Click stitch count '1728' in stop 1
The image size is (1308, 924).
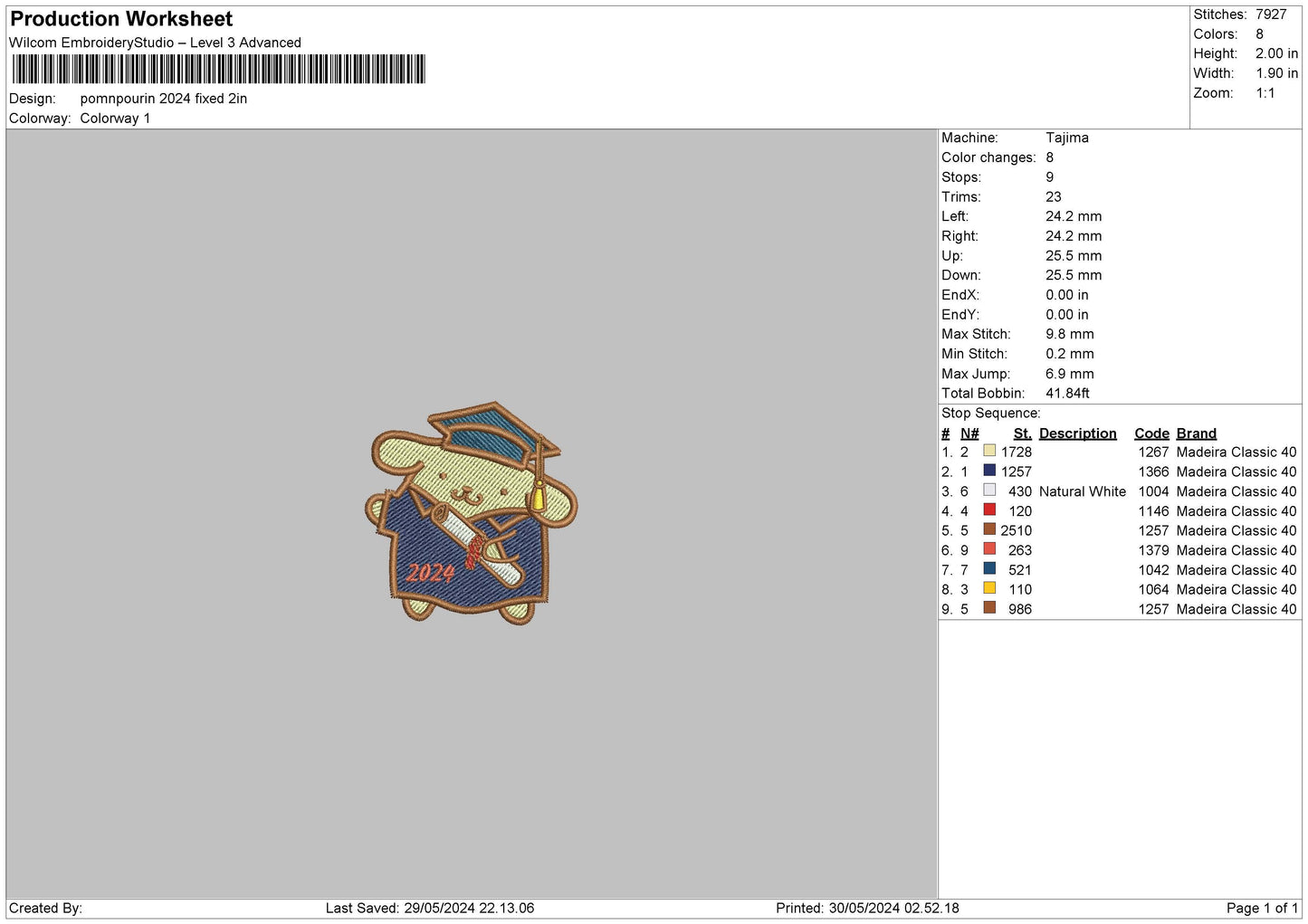pos(1017,452)
